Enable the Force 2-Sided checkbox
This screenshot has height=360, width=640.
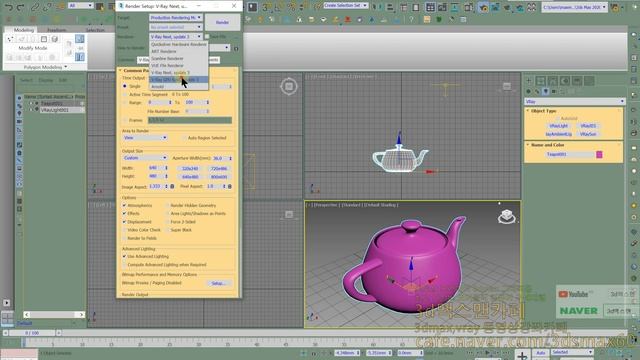coord(167,222)
